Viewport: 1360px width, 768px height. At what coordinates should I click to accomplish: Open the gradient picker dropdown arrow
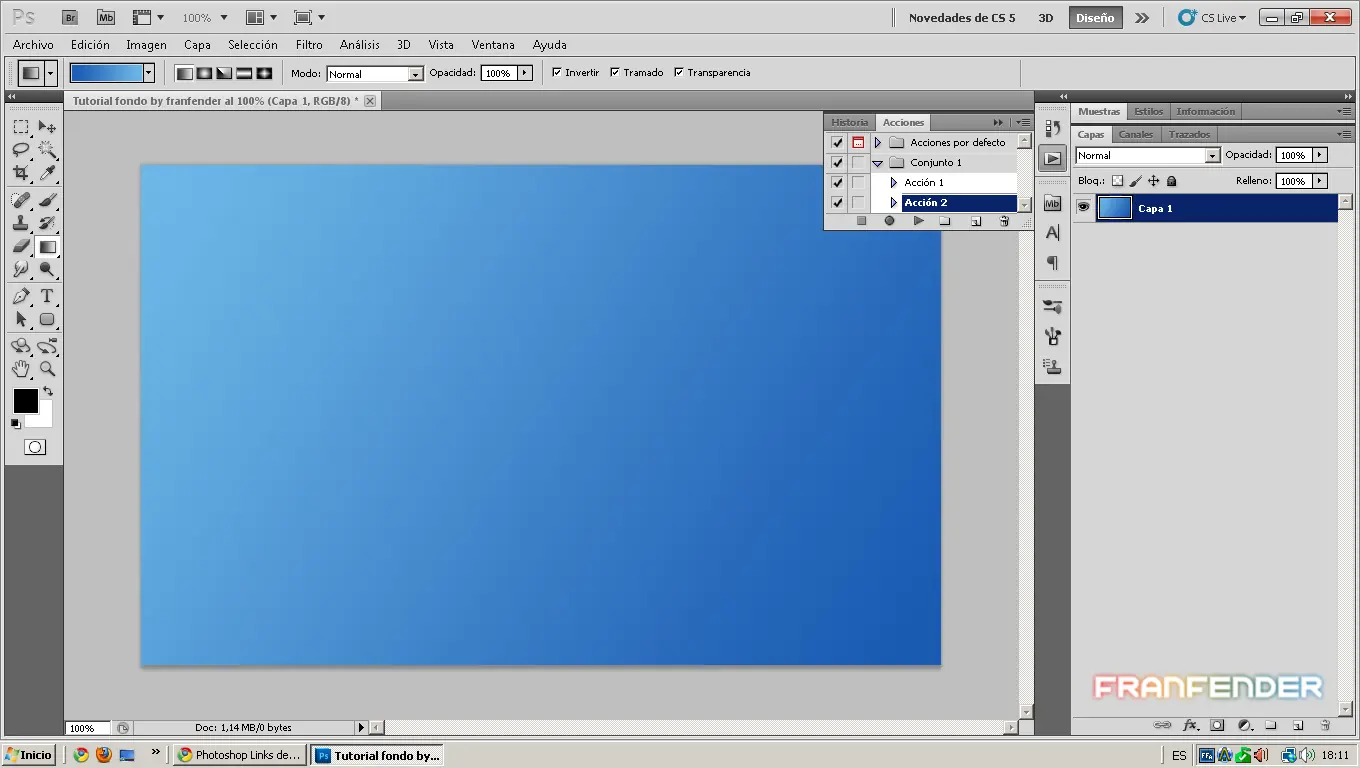148,73
